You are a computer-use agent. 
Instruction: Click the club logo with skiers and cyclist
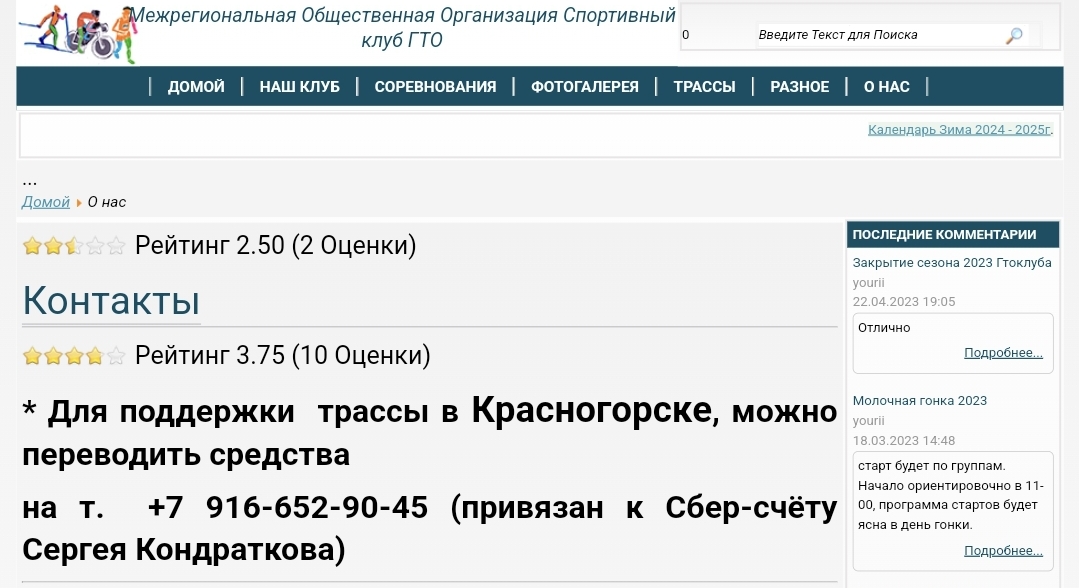click(77, 34)
